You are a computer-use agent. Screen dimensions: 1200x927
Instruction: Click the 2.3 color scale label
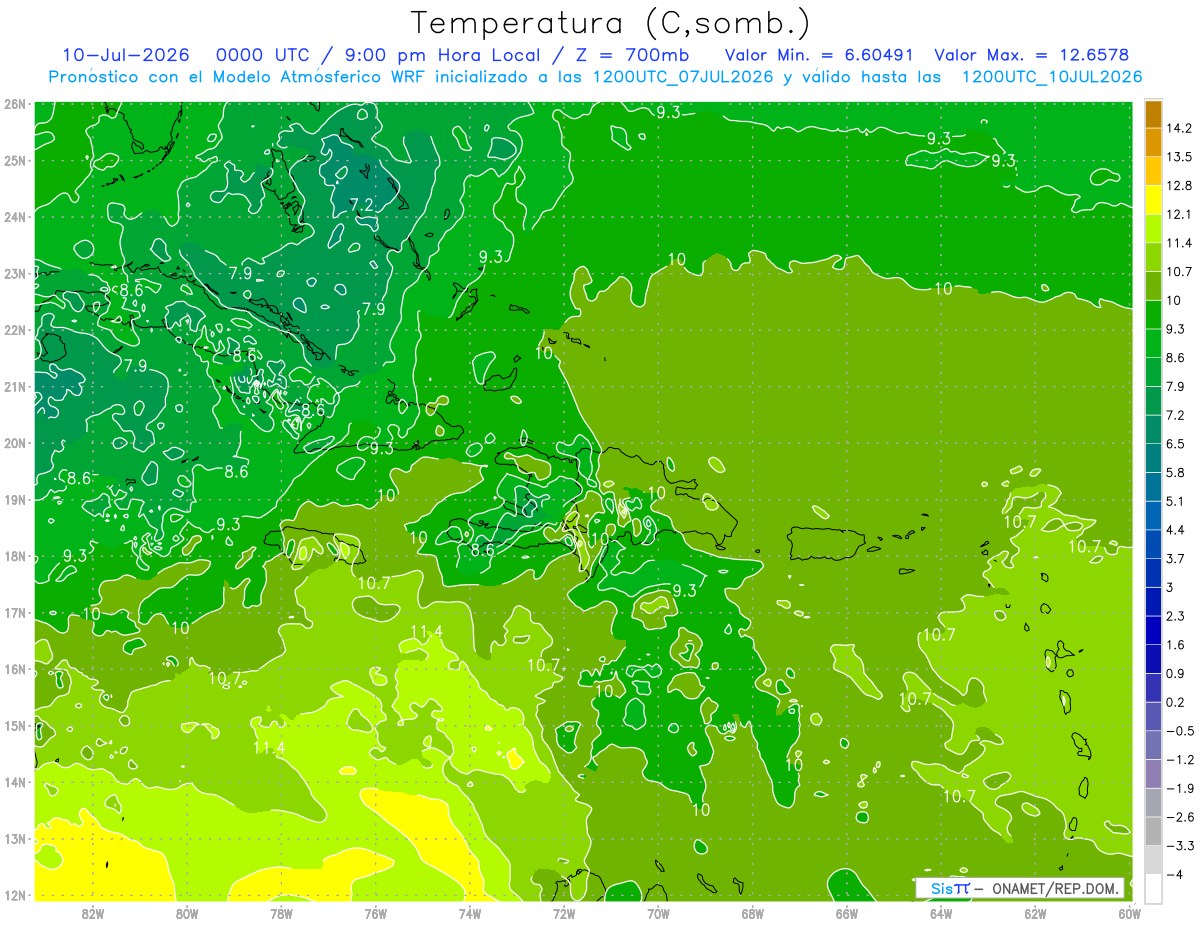pyautogui.click(x=1177, y=616)
